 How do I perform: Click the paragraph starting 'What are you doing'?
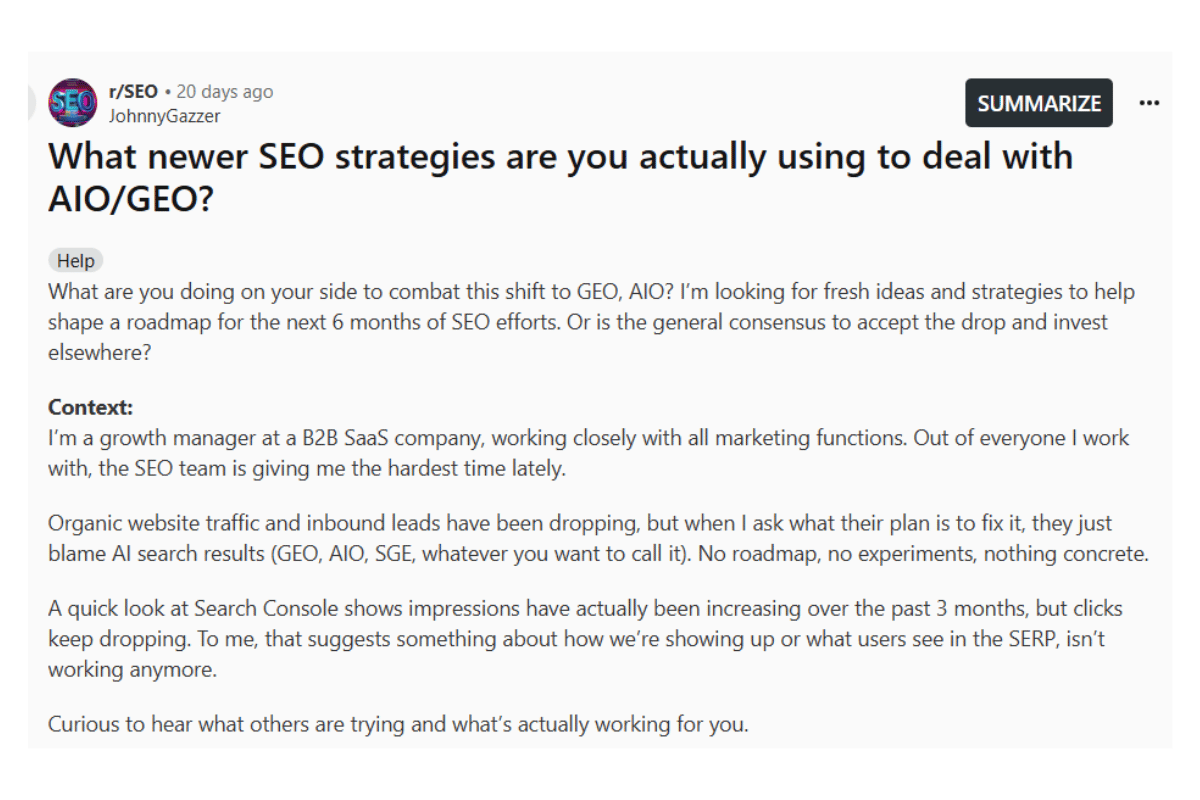592,324
